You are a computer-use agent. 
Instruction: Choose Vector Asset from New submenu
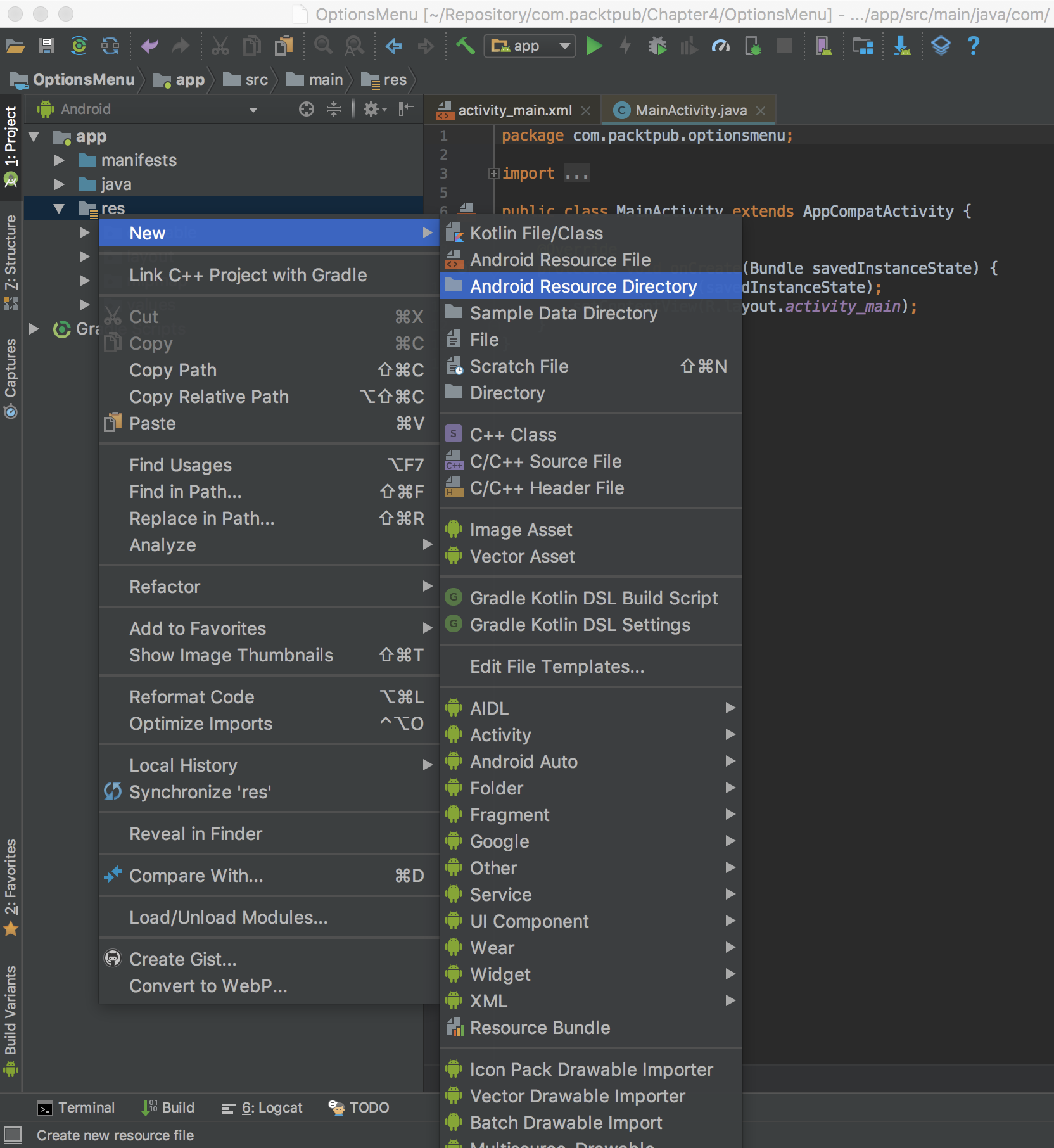coord(522,556)
